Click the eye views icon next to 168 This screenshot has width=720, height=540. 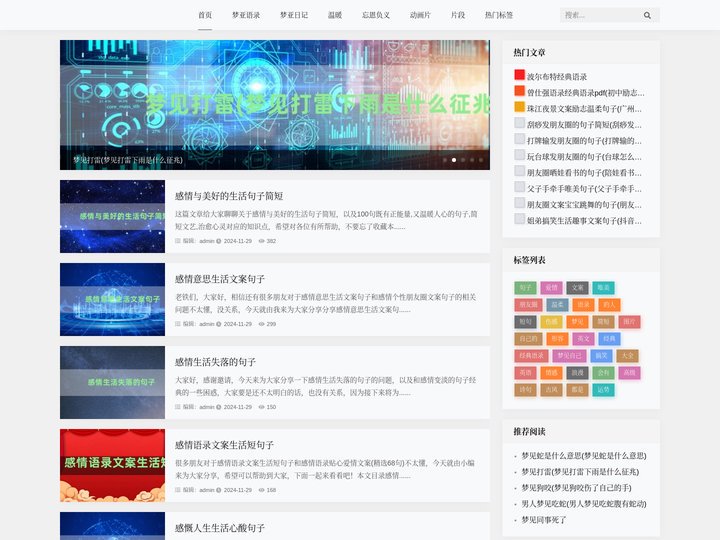[x=261, y=490]
